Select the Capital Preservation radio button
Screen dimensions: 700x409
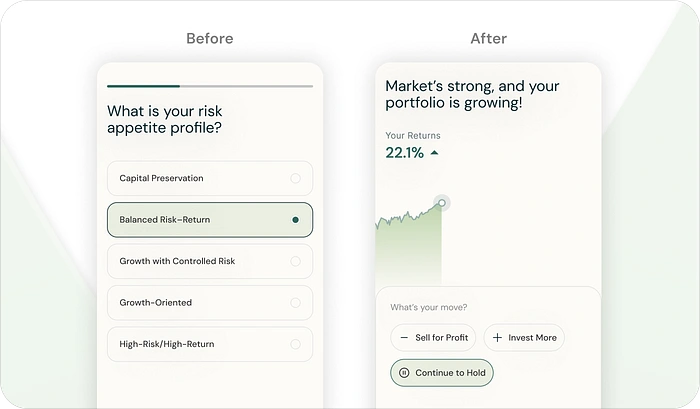pyautogui.click(x=295, y=178)
